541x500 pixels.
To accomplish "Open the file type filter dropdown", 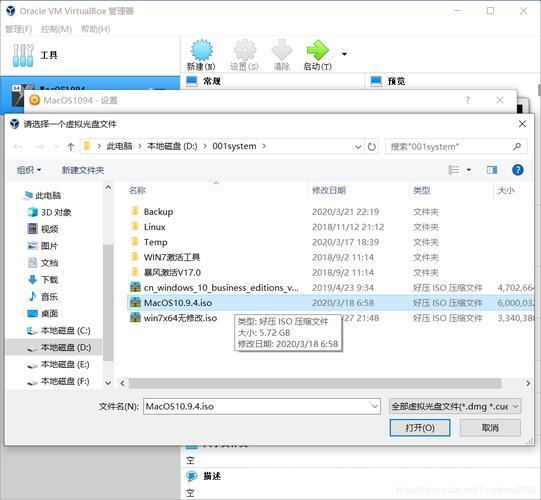I will (x=455, y=406).
